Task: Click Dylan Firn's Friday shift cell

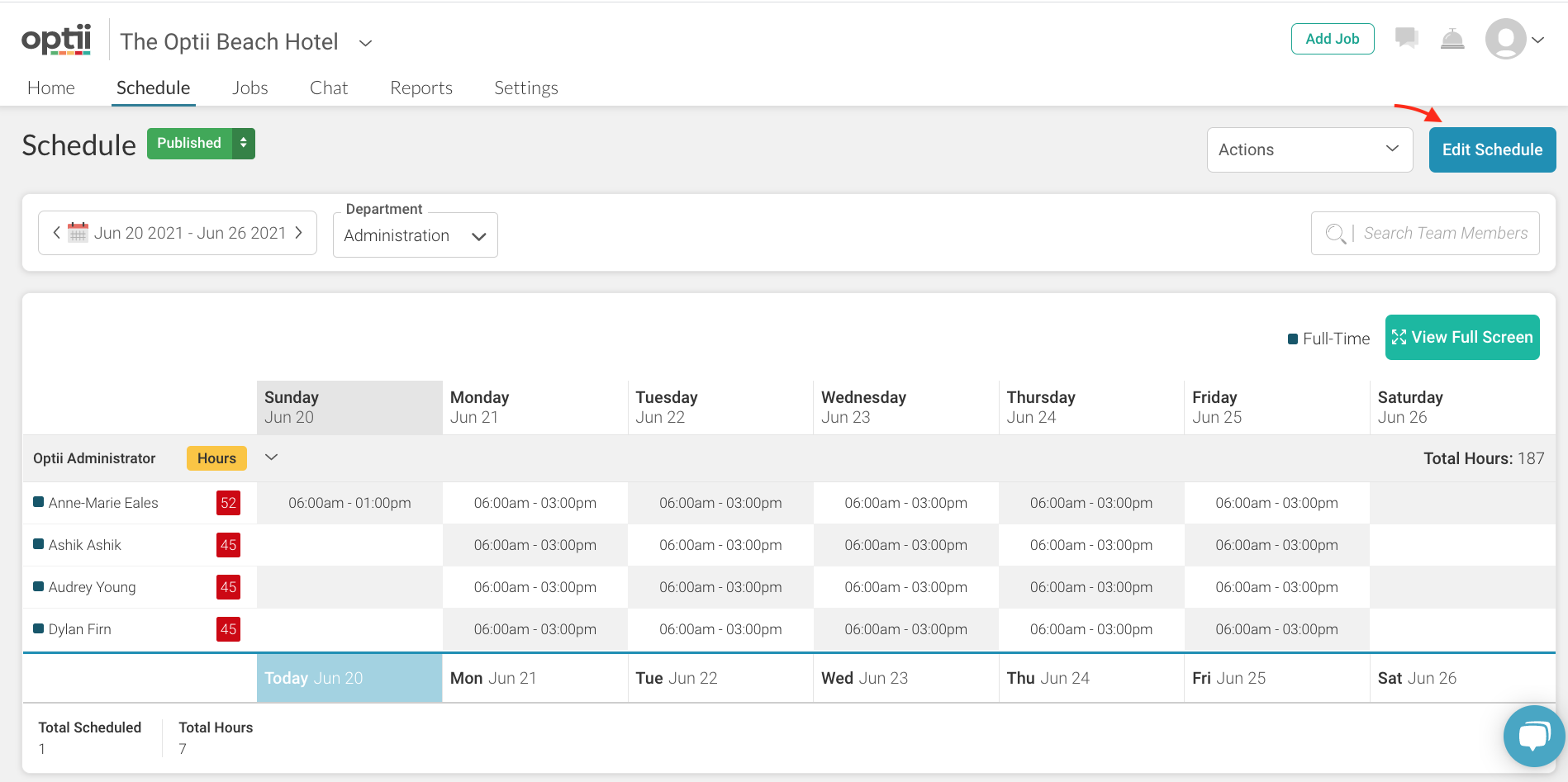Action: 1277,629
